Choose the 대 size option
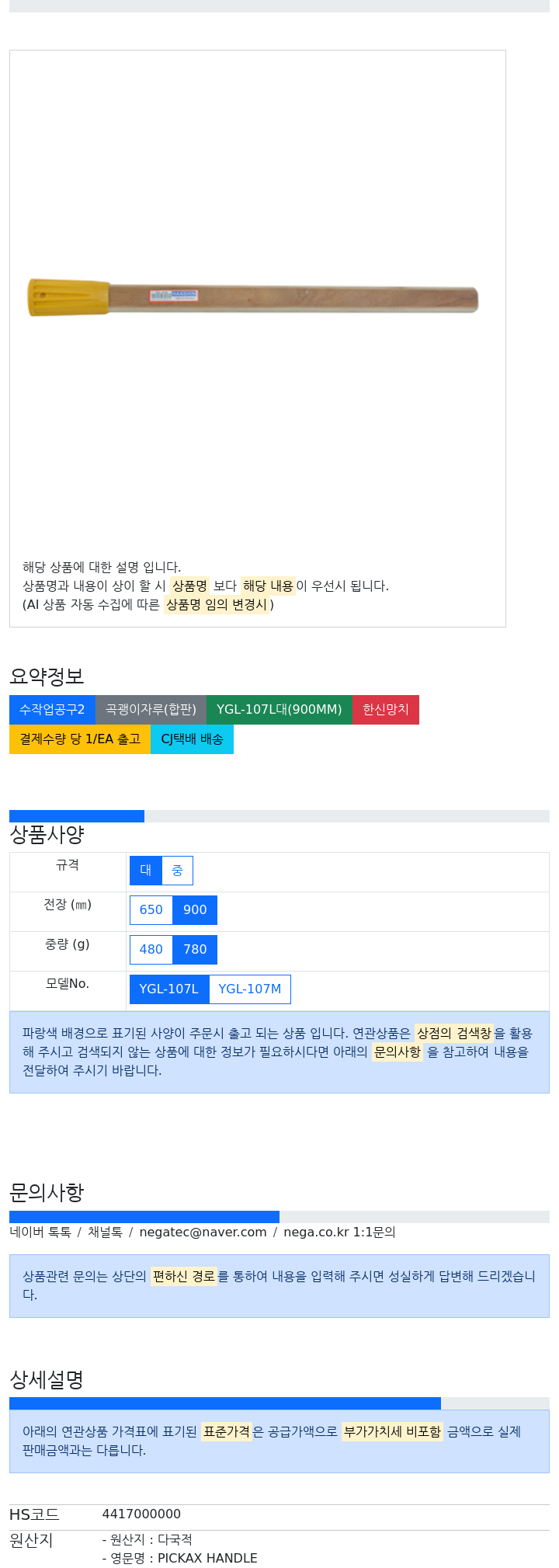 pos(146,871)
